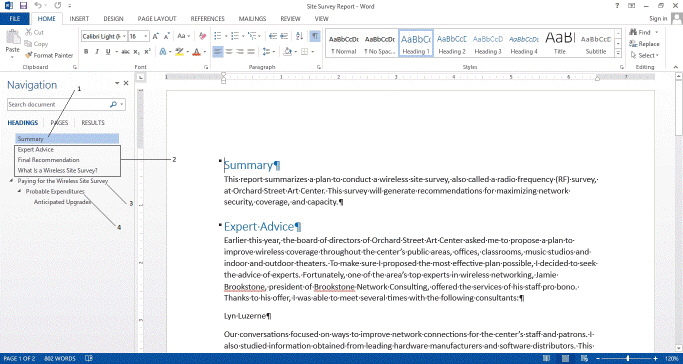The height and width of the screenshot is (364, 683).
Task: Click the Sort icon
Action: point(299,36)
